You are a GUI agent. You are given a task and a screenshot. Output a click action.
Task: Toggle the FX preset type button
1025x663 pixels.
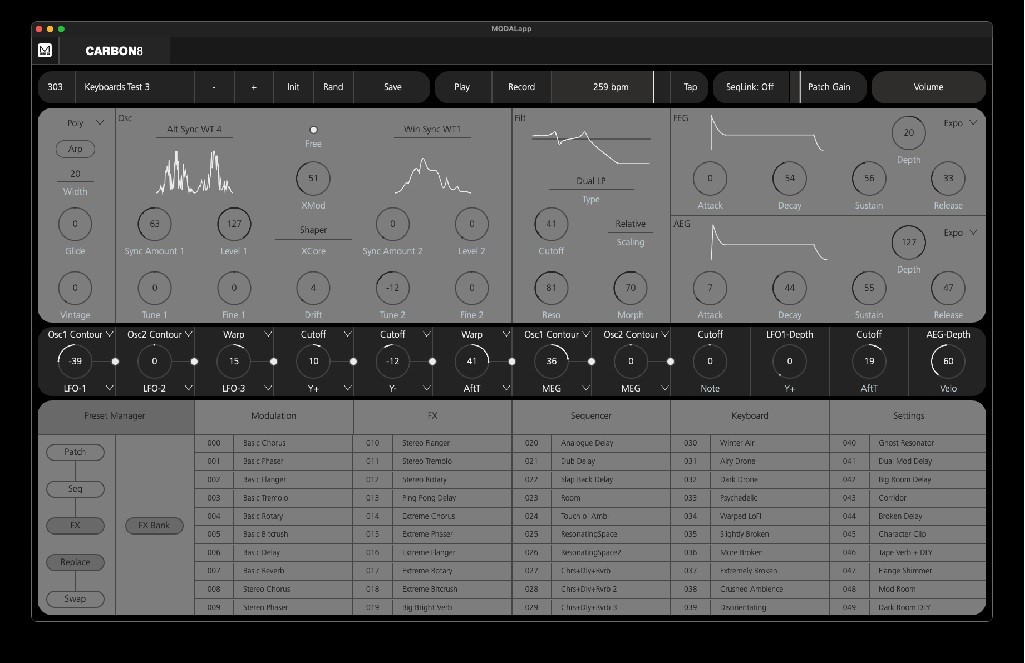pos(75,526)
